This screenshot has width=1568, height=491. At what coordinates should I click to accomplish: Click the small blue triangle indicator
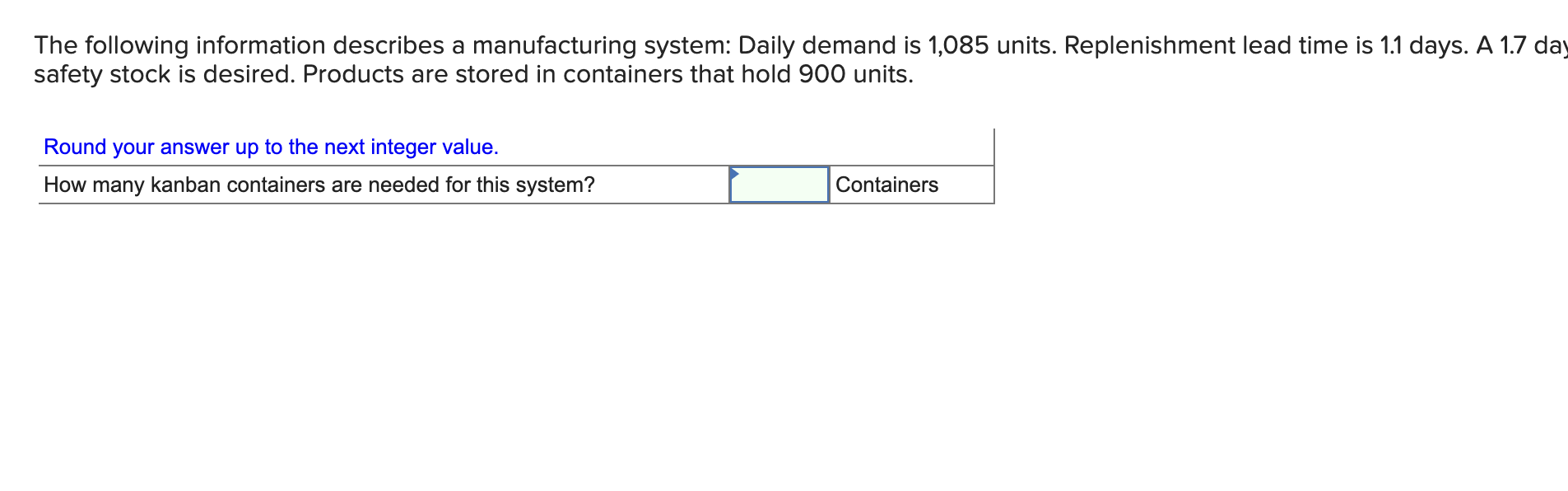pos(735,172)
